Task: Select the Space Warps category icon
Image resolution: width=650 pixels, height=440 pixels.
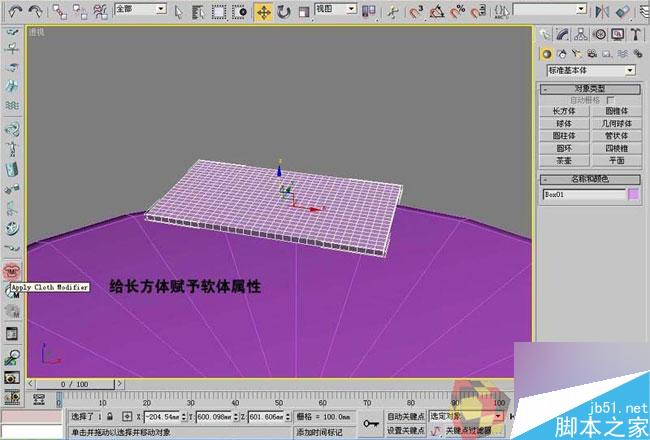Action: click(x=622, y=53)
